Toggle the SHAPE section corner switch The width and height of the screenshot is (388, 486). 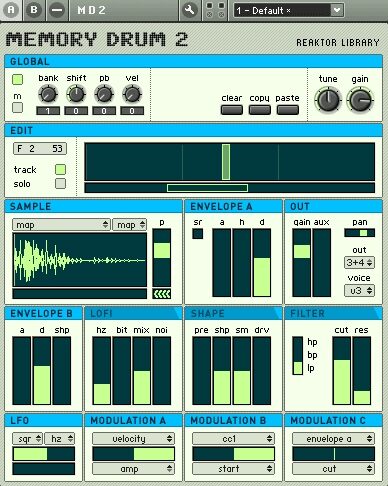coord(277,313)
